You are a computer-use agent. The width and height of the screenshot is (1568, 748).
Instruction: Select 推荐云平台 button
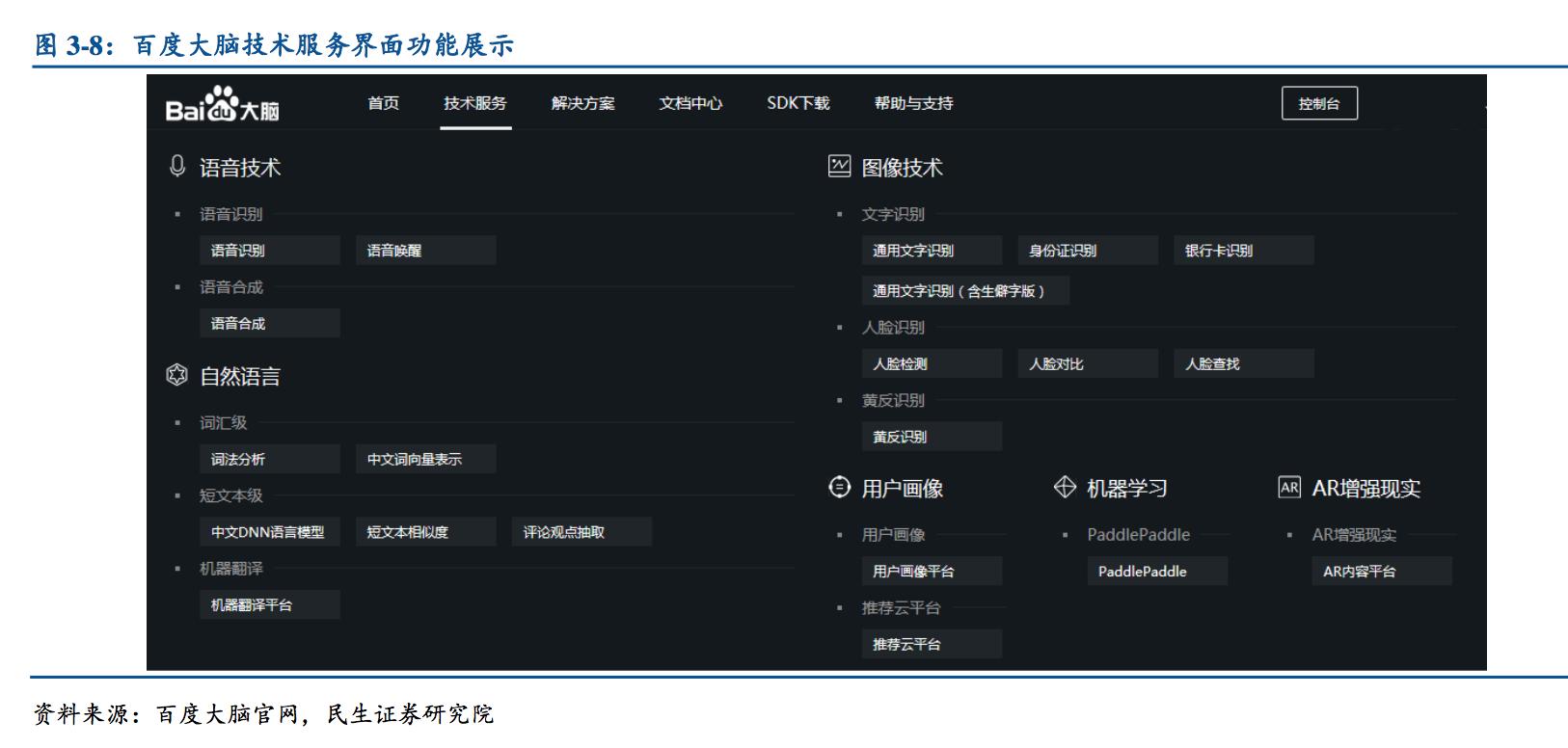tap(932, 644)
